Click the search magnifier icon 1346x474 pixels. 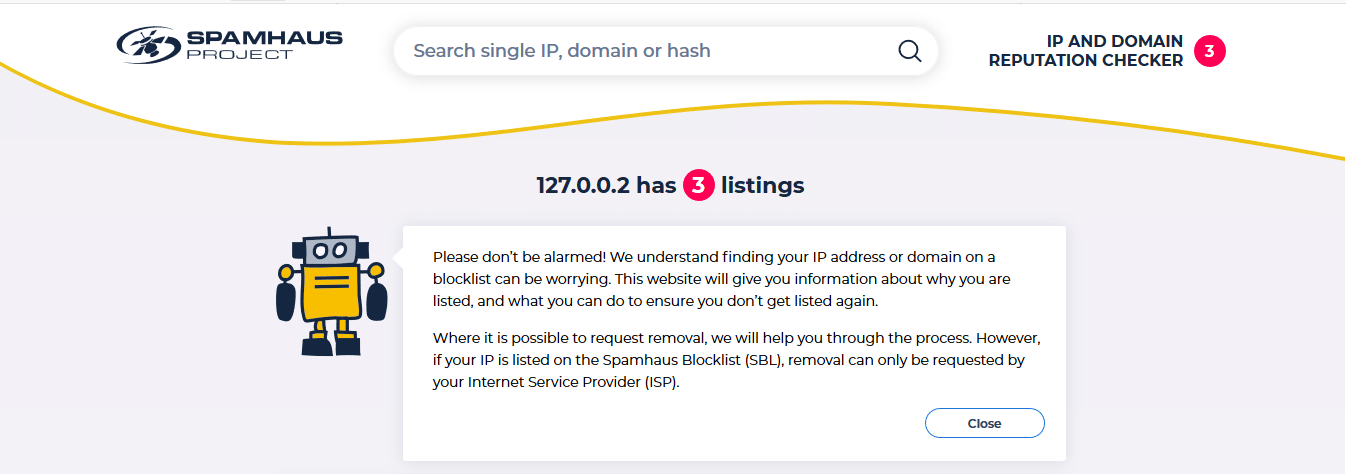tap(909, 51)
